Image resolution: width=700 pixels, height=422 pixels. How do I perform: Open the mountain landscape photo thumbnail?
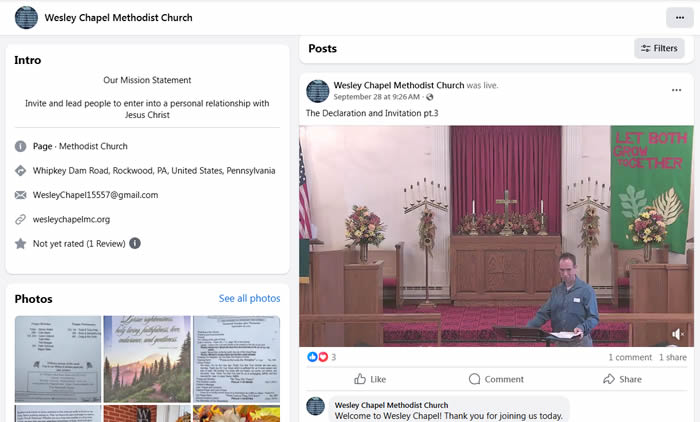click(147, 358)
